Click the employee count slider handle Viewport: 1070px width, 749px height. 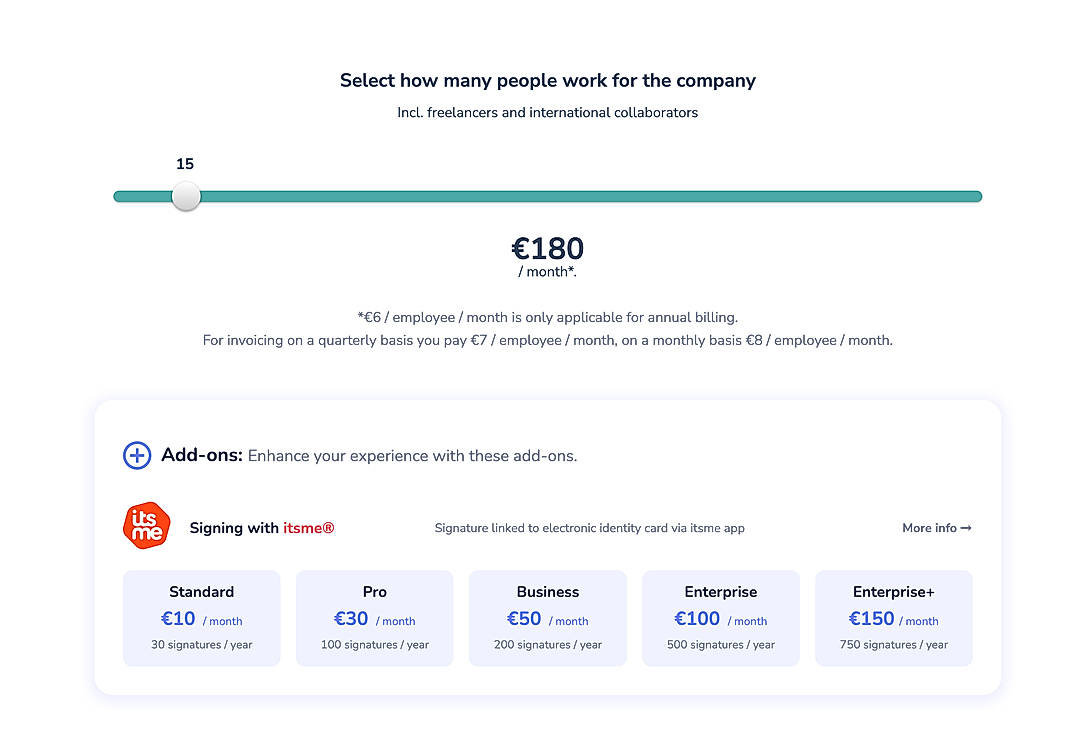(x=185, y=197)
